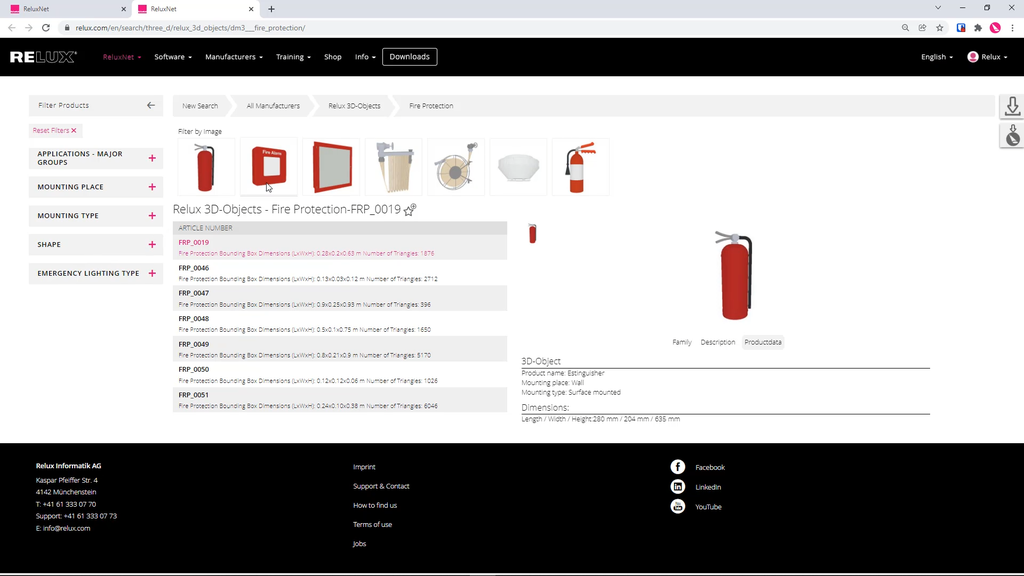Click the Chrome profile avatar
This screenshot has height=576, width=1024.
click(x=995, y=28)
